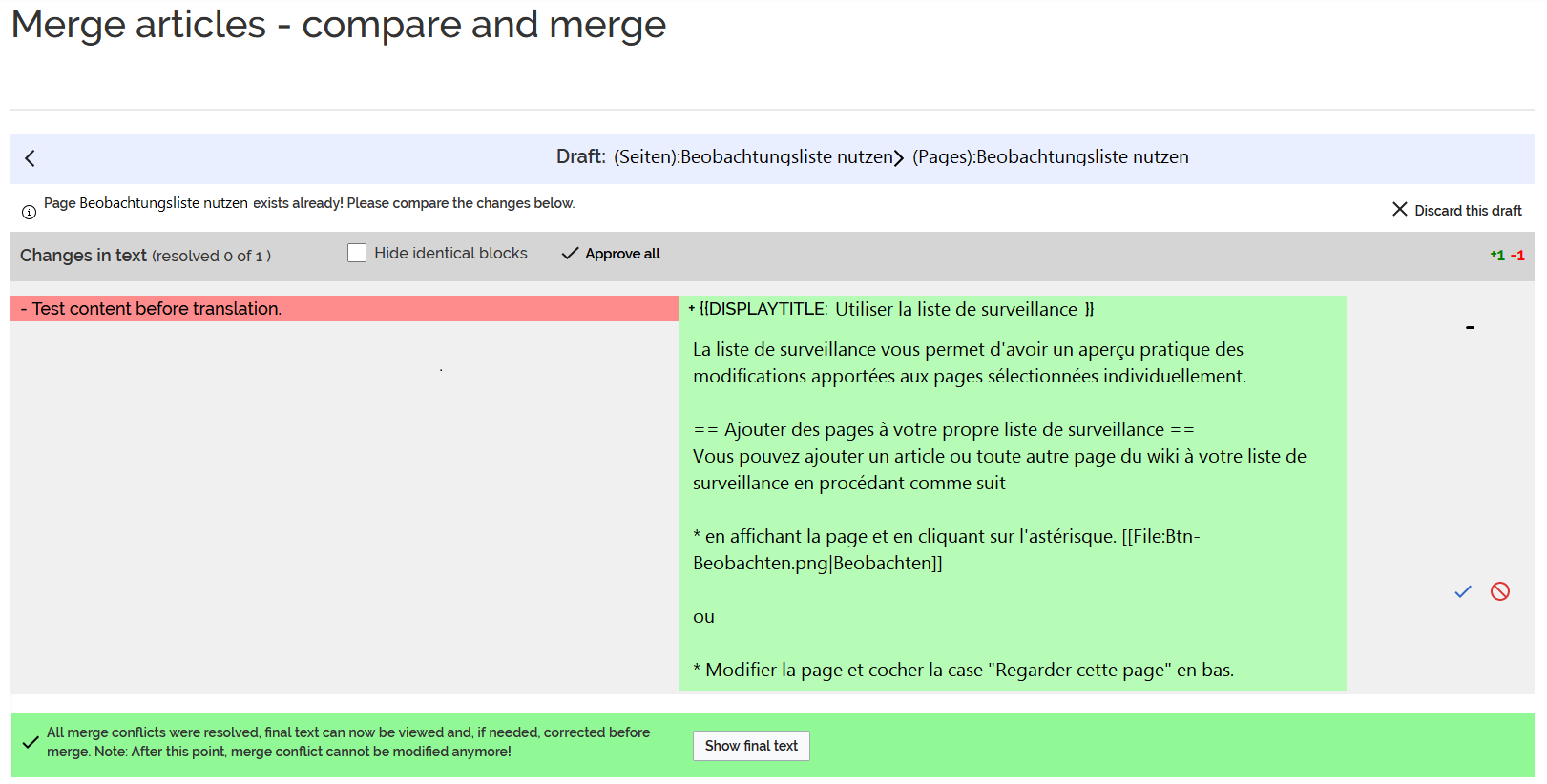Click the 'Changes in text' heading
This screenshot has height=784, width=1547.
click(x=83, y=256)
